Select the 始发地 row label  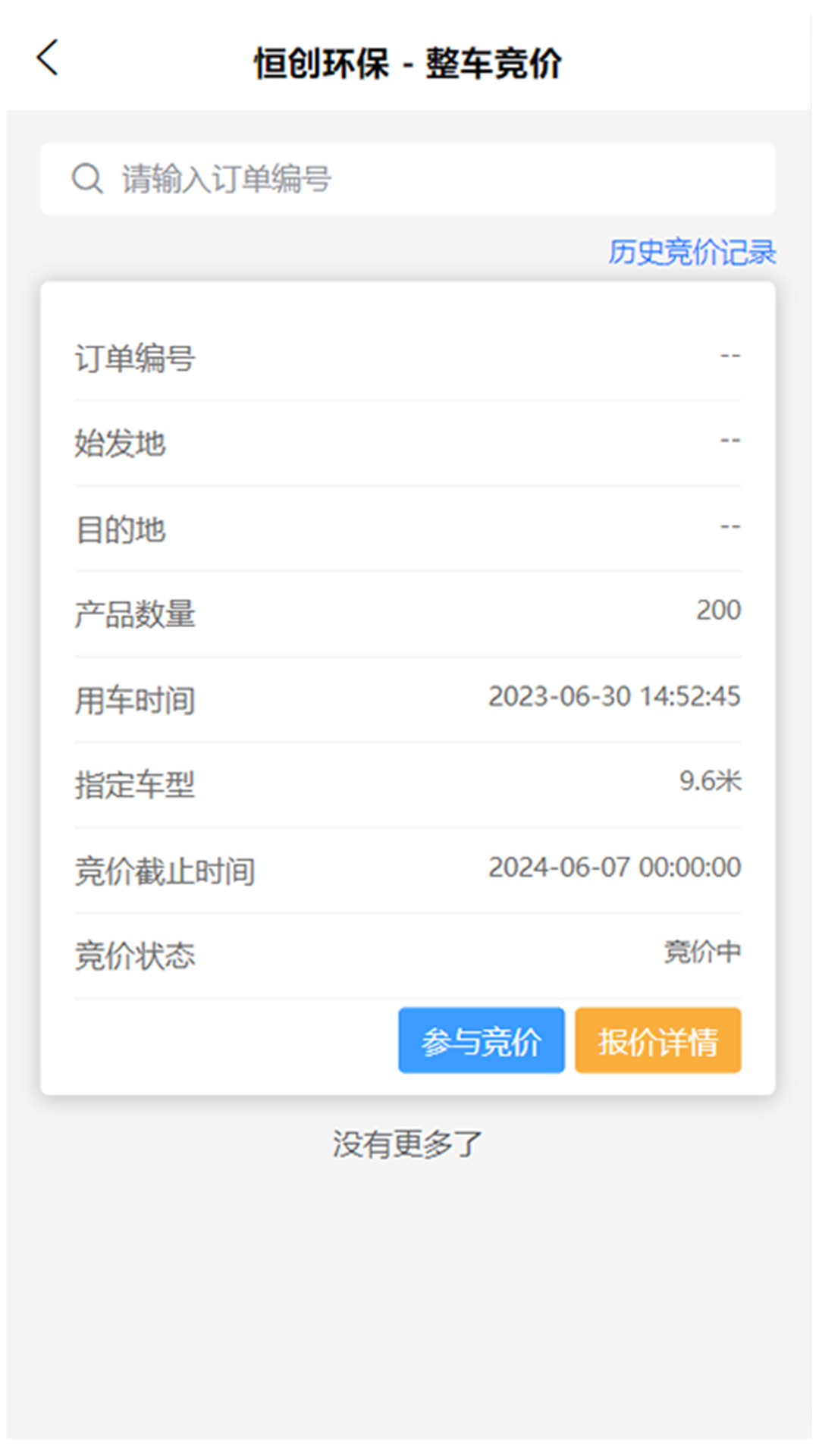120,444
